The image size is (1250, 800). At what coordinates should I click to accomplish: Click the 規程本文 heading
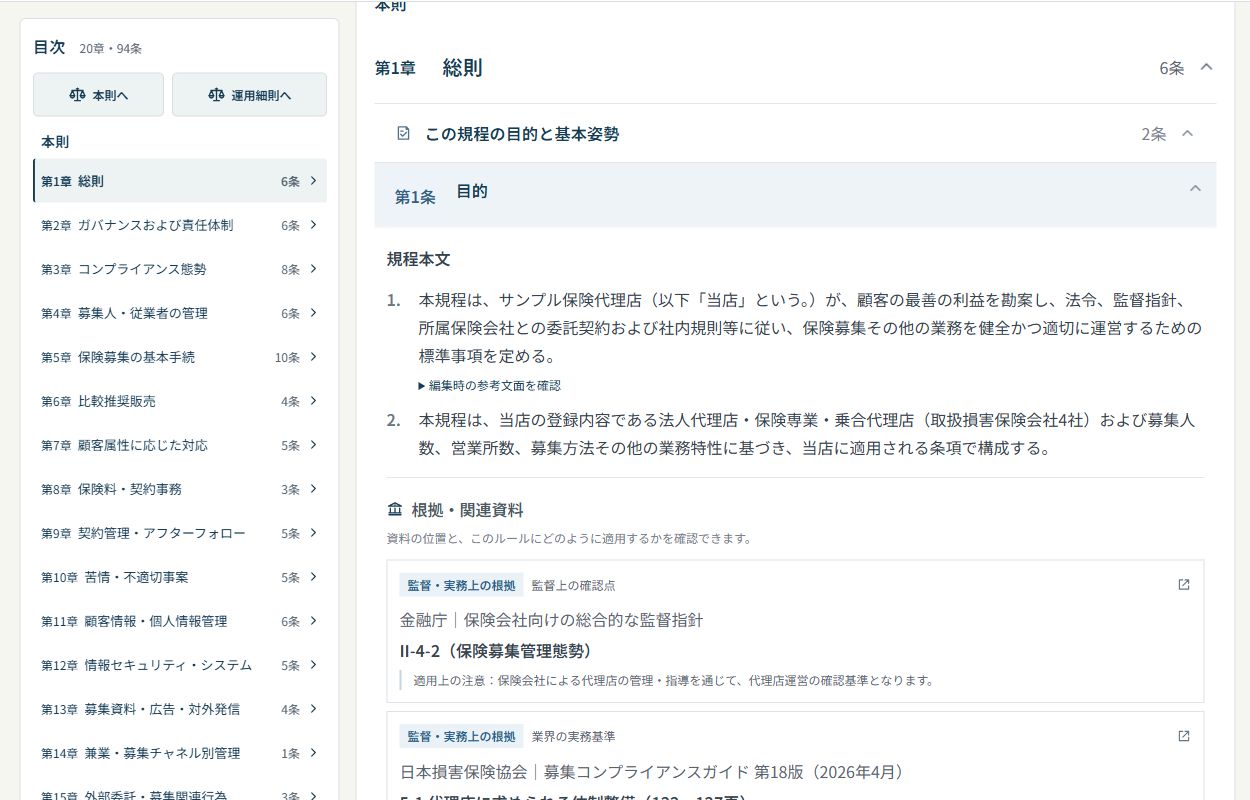tap(419, 259)
